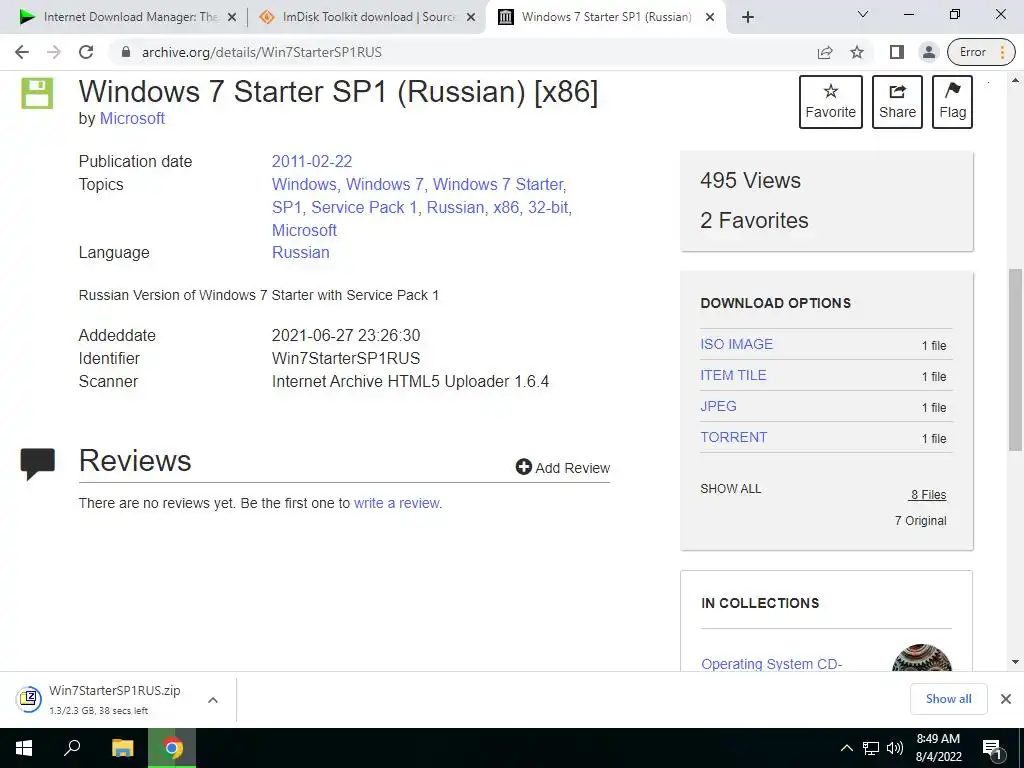
Task: Click the Windows topic link
Action: click(x=304, y=184)
